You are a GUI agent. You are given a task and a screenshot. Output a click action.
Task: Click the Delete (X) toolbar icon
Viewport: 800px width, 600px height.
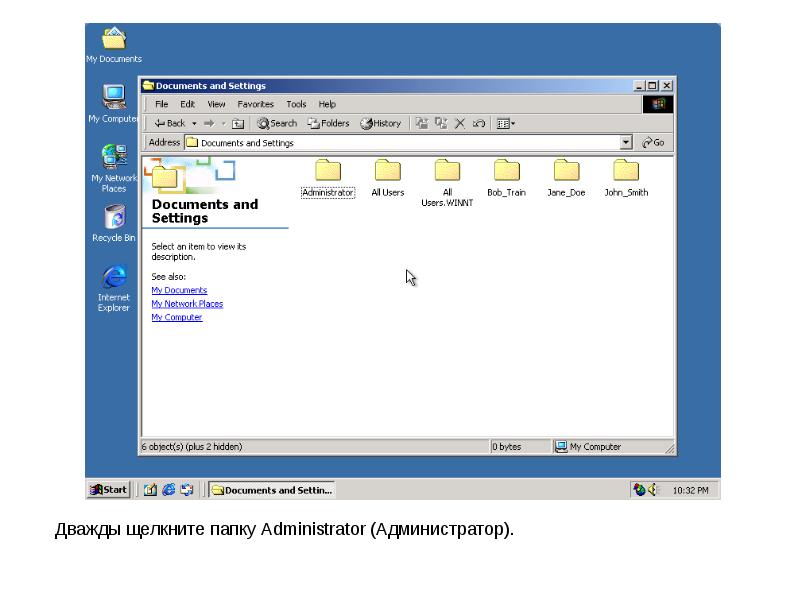point(460,124)
